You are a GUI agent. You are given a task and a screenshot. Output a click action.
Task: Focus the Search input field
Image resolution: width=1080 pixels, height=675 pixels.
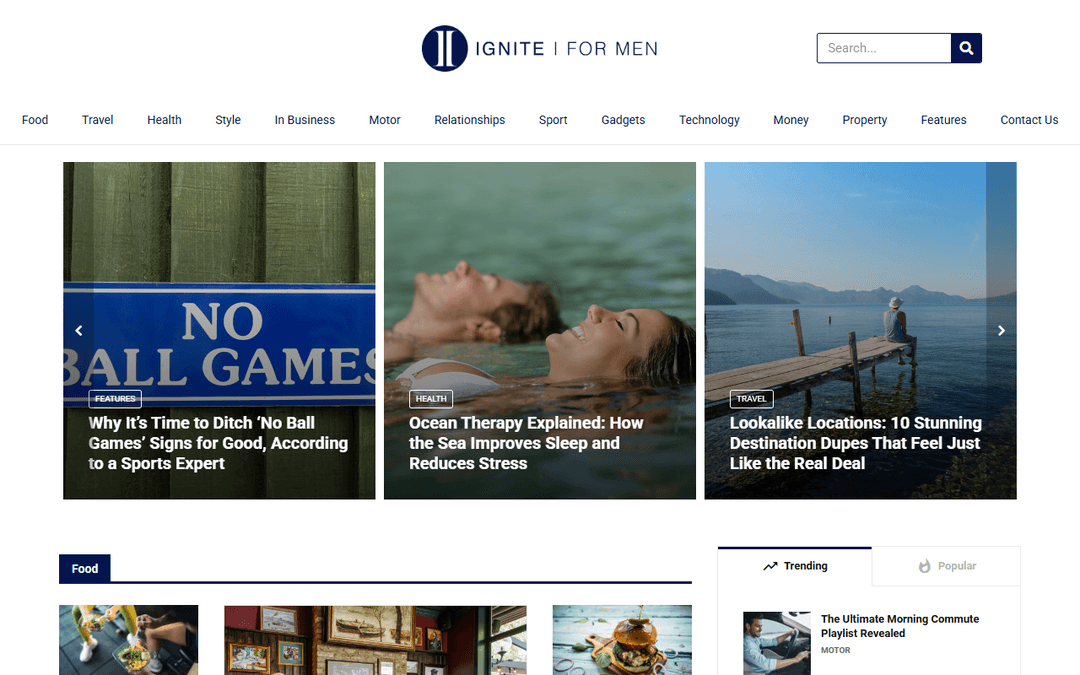[x=884, y=48]
